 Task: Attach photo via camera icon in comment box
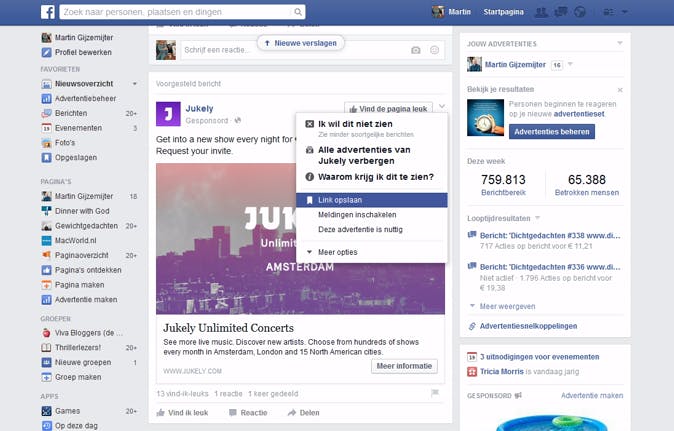(416, 50)
